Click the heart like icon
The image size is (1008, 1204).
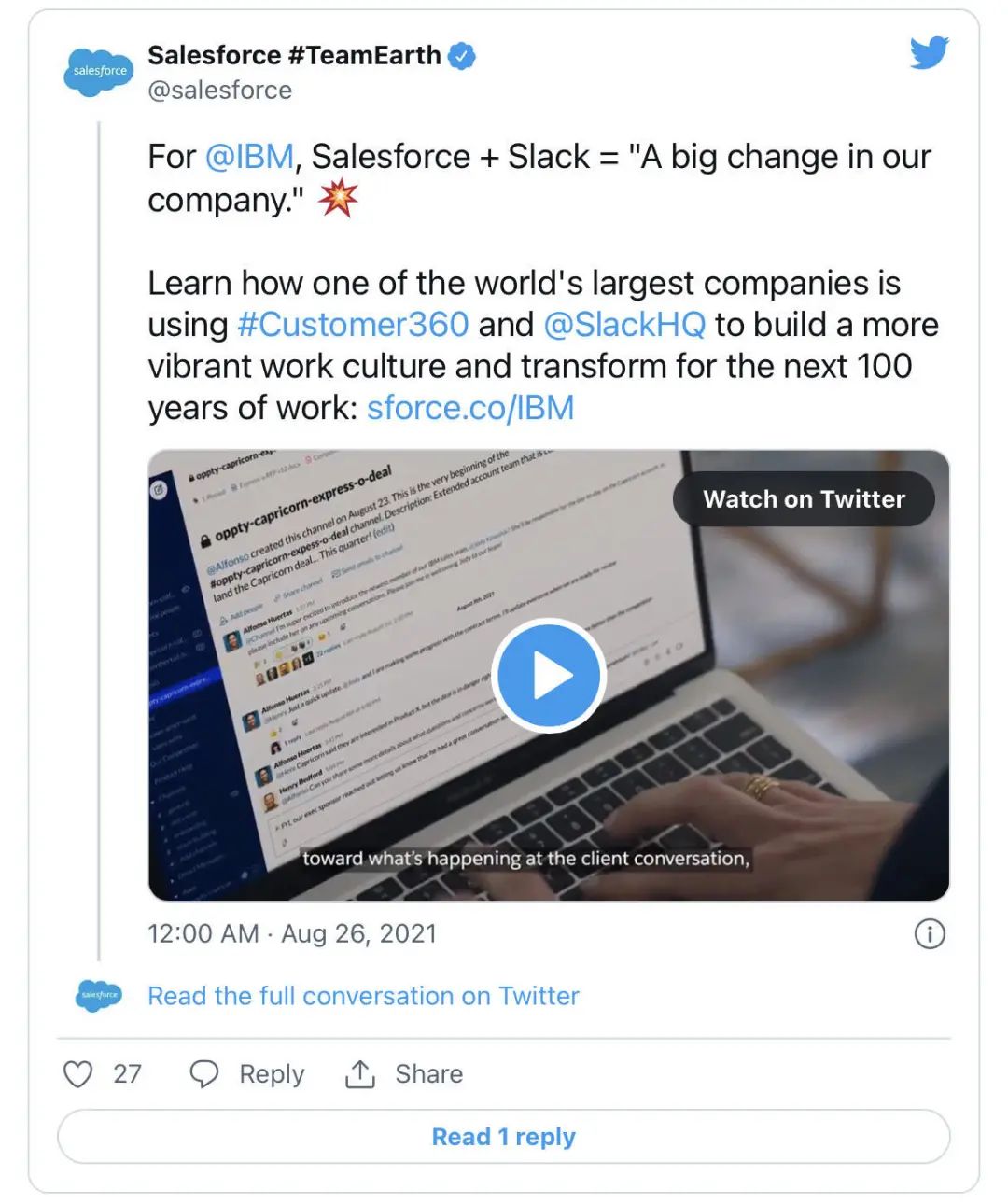tap(77, 1074)
